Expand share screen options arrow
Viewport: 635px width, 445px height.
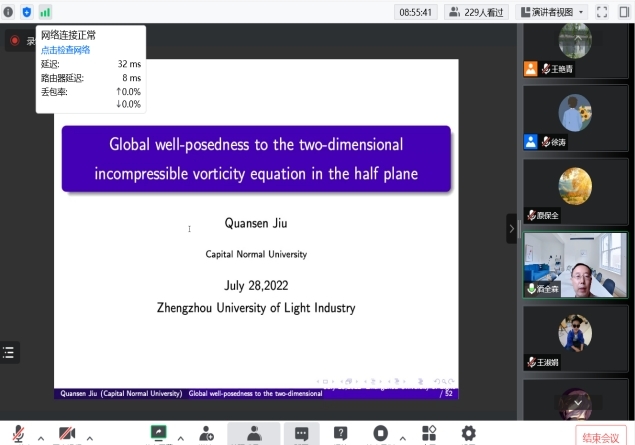pos(181,438)
